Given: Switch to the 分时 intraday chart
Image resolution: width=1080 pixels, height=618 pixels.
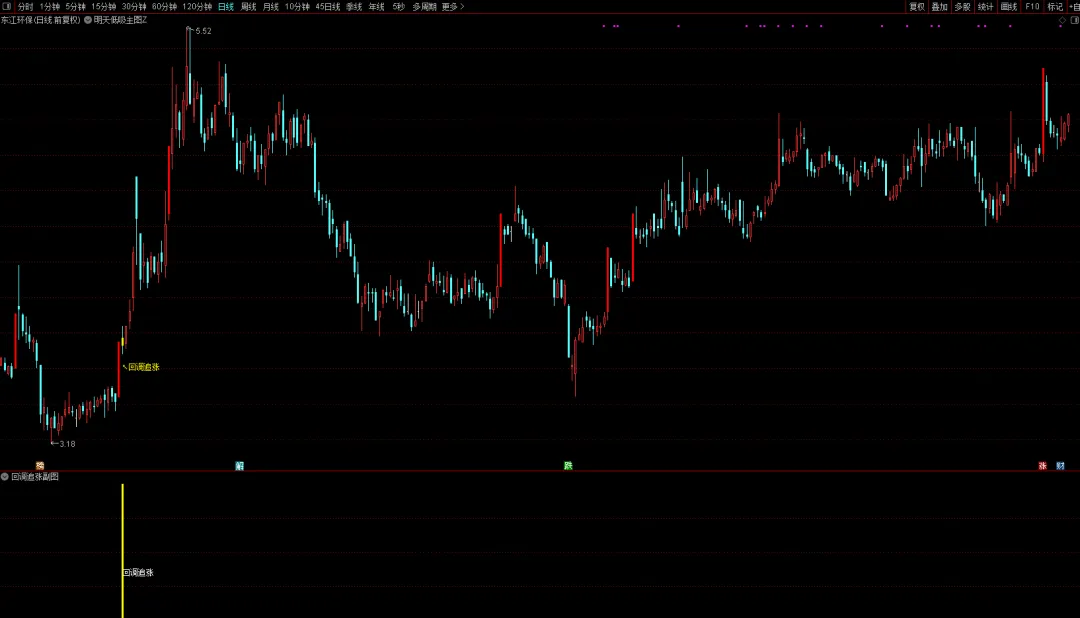Looking at the screenshot, I should (25, 6).
